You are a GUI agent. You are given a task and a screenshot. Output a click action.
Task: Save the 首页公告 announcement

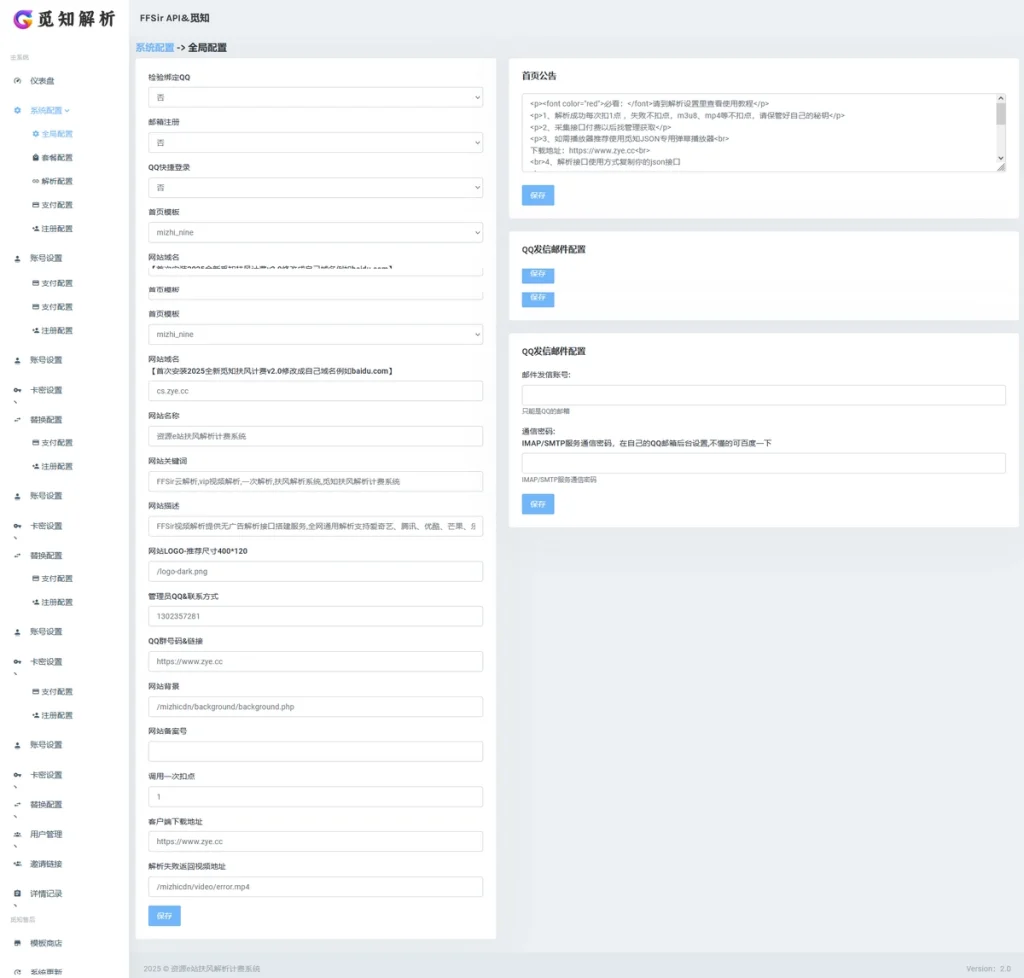click(x=537, y=195)
